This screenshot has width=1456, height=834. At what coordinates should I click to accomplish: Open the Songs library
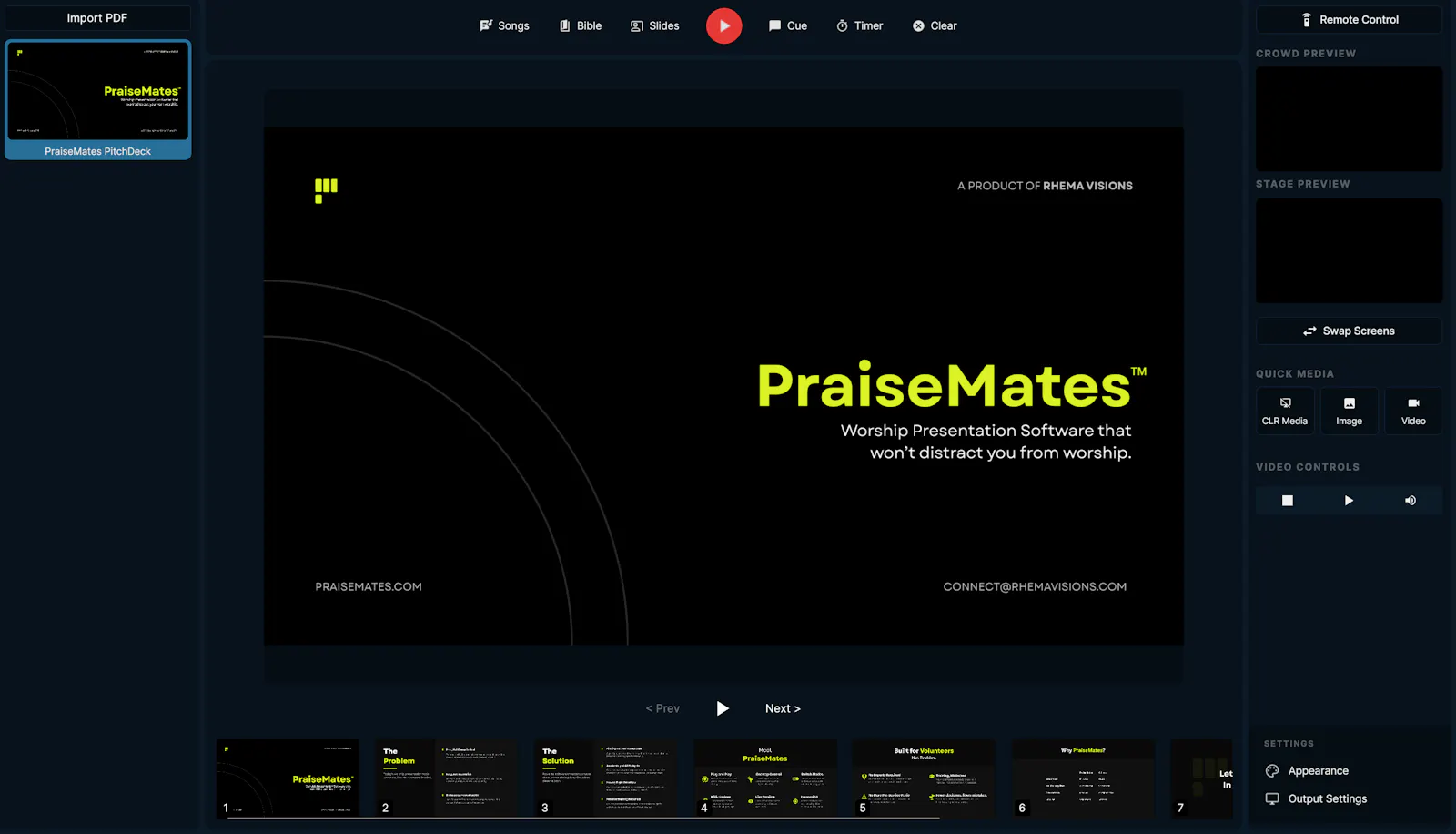tap(504, 25)
